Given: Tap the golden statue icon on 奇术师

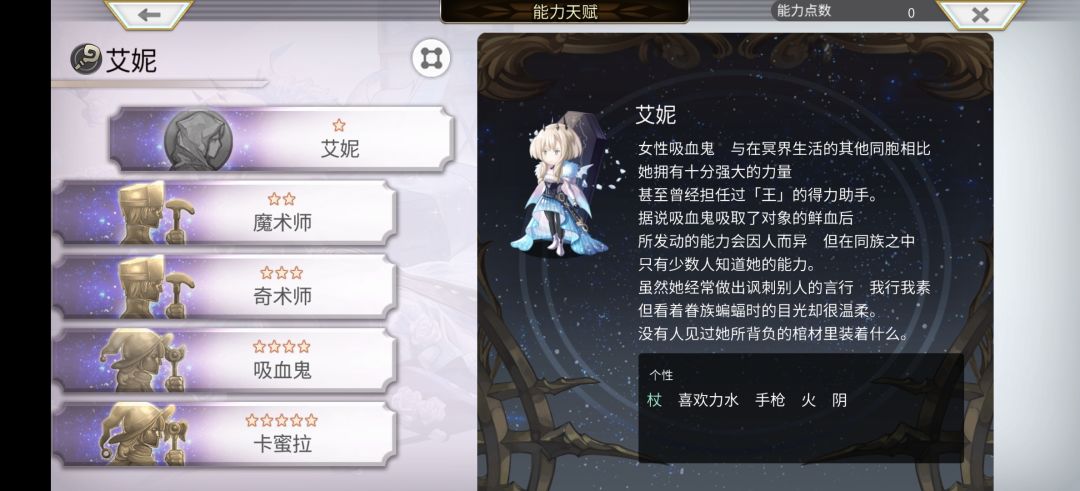Looking at the screenshot, I should point(156,286).
